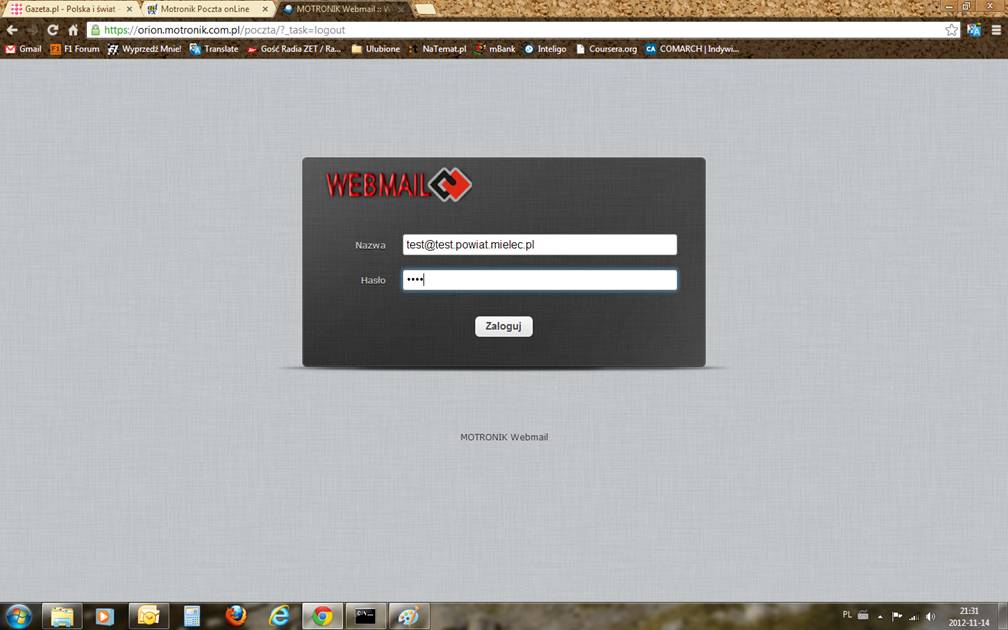1008x630 pixels.
Task: Open the Windows Start menu
Action: click(18, 616)
